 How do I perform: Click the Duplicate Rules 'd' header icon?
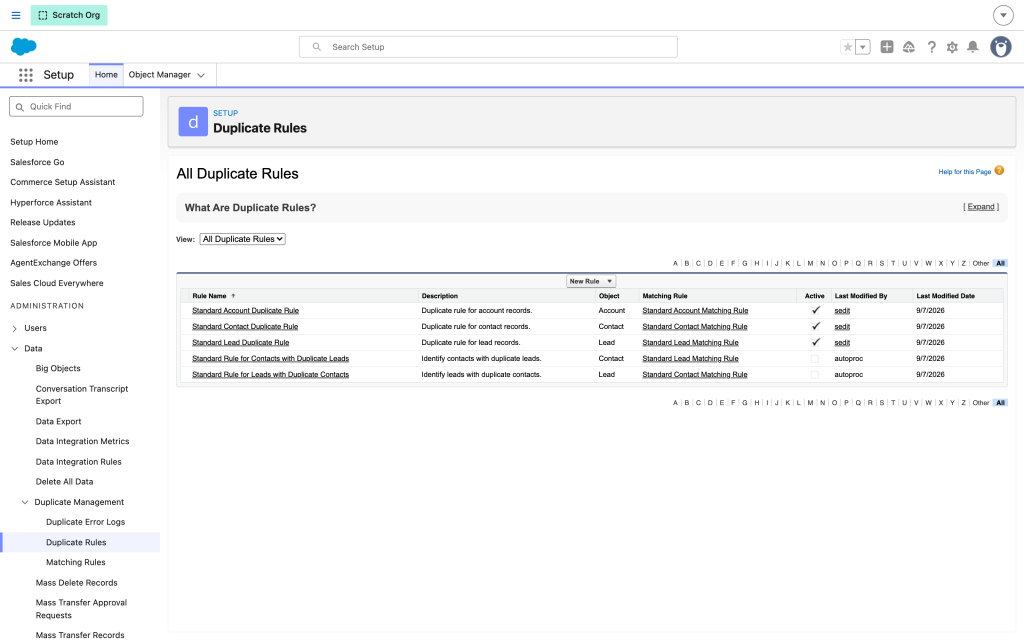click(193, 121)
